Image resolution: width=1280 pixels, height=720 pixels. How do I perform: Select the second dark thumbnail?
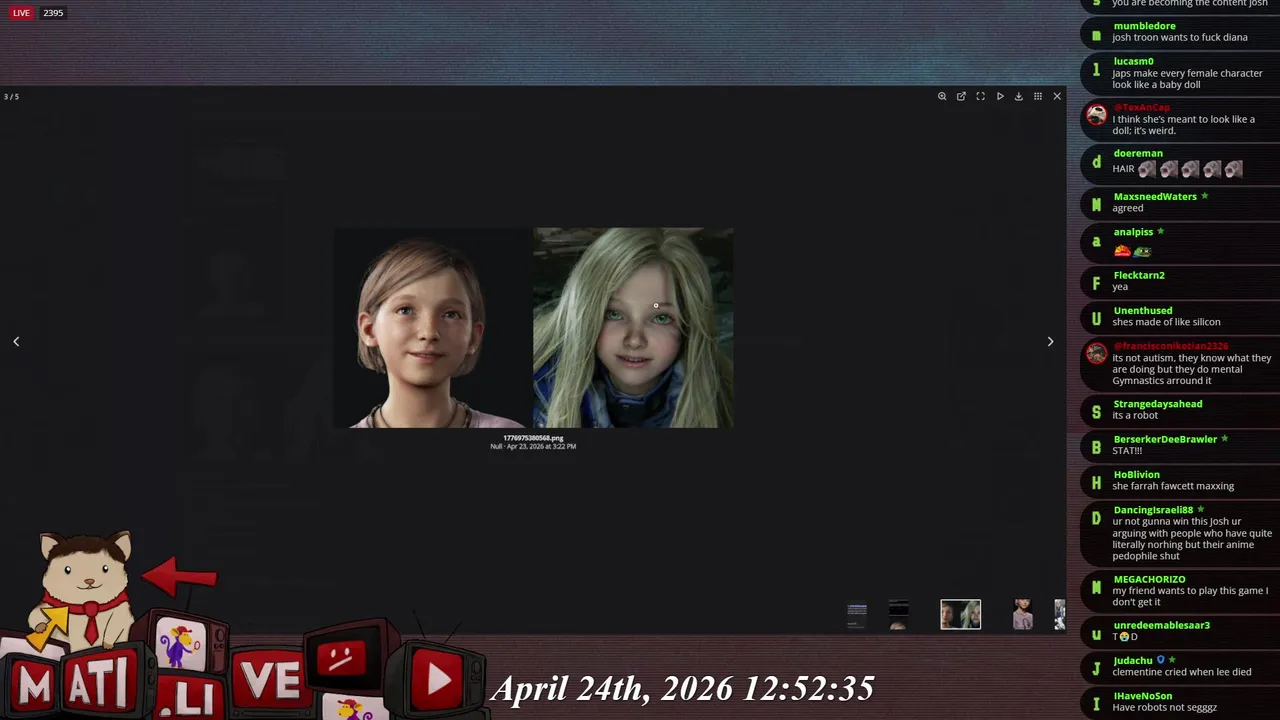pyautogui.click(x=898, y=614)
